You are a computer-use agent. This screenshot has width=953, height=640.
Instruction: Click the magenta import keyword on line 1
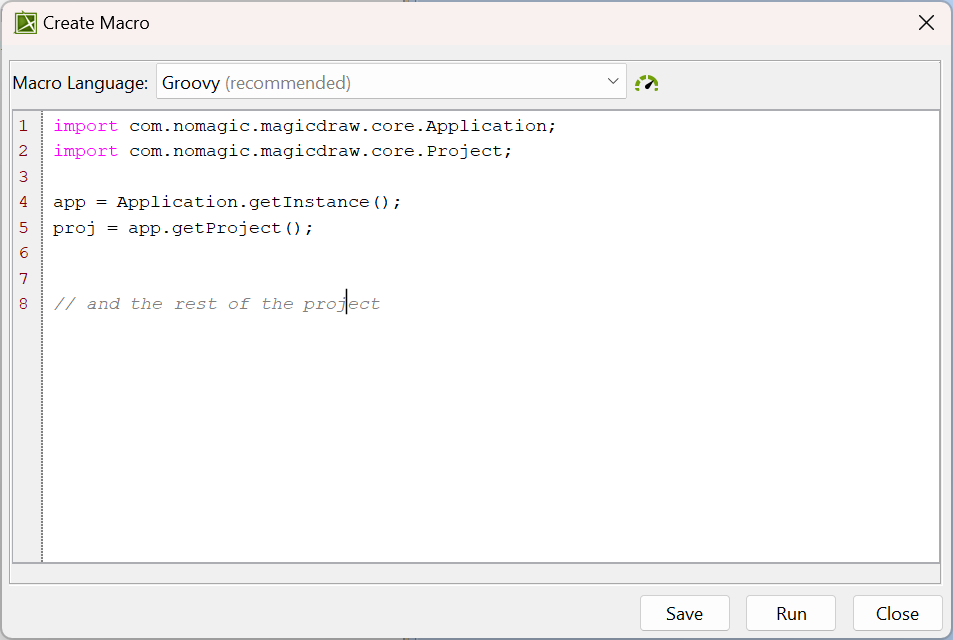pyautogui.click(x=86, y=125)
